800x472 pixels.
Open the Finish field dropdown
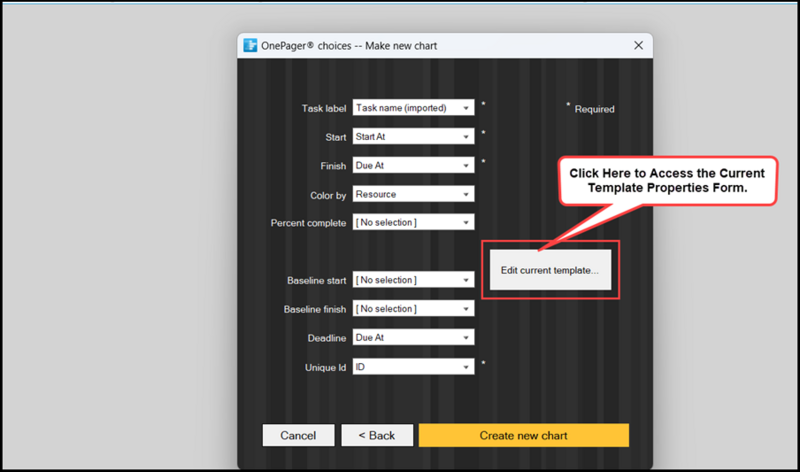point(413,165)
